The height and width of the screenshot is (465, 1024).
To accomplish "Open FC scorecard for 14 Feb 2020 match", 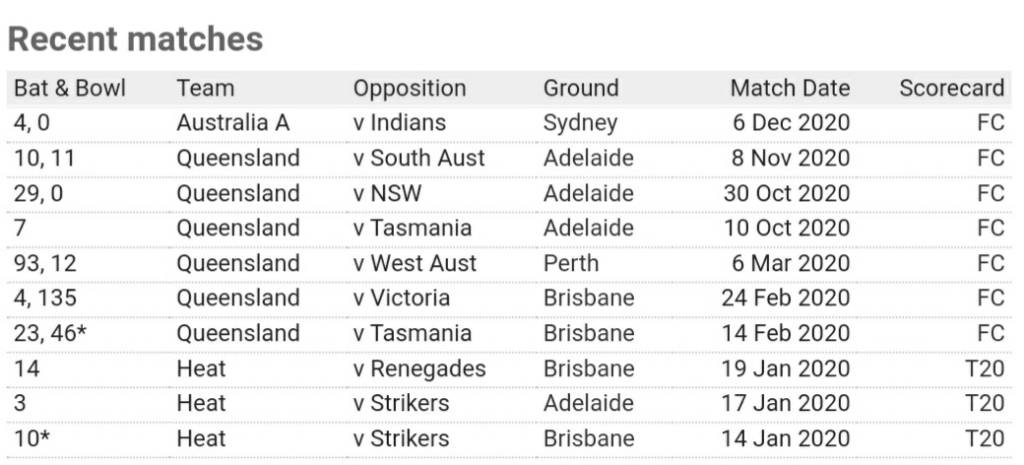I will pos(991,333).
